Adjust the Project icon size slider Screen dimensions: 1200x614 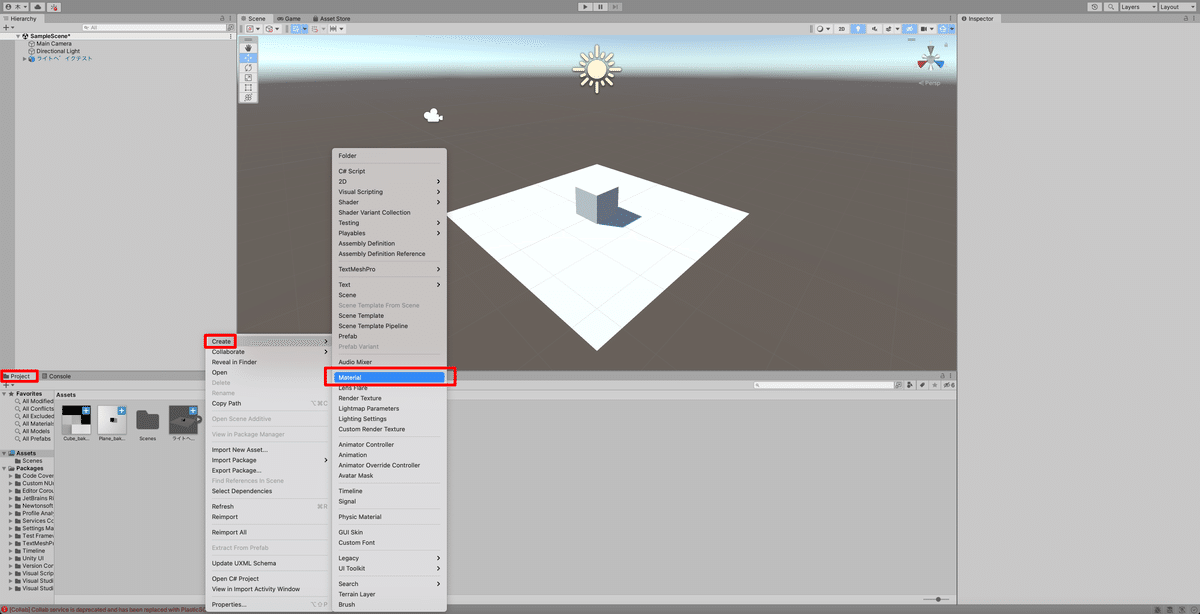(937, 599)
